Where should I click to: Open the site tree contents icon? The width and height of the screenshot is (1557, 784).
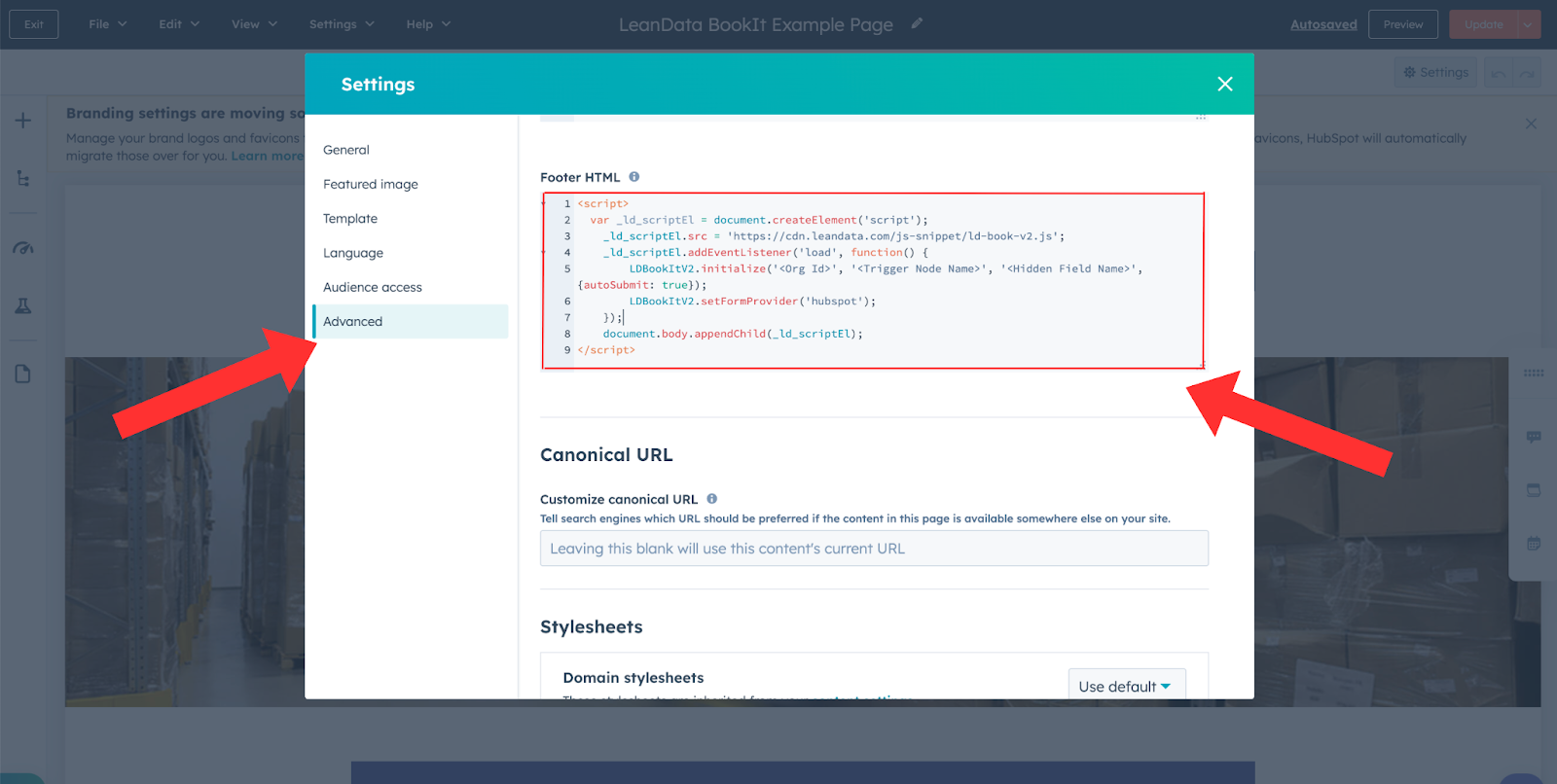[23, 179]
